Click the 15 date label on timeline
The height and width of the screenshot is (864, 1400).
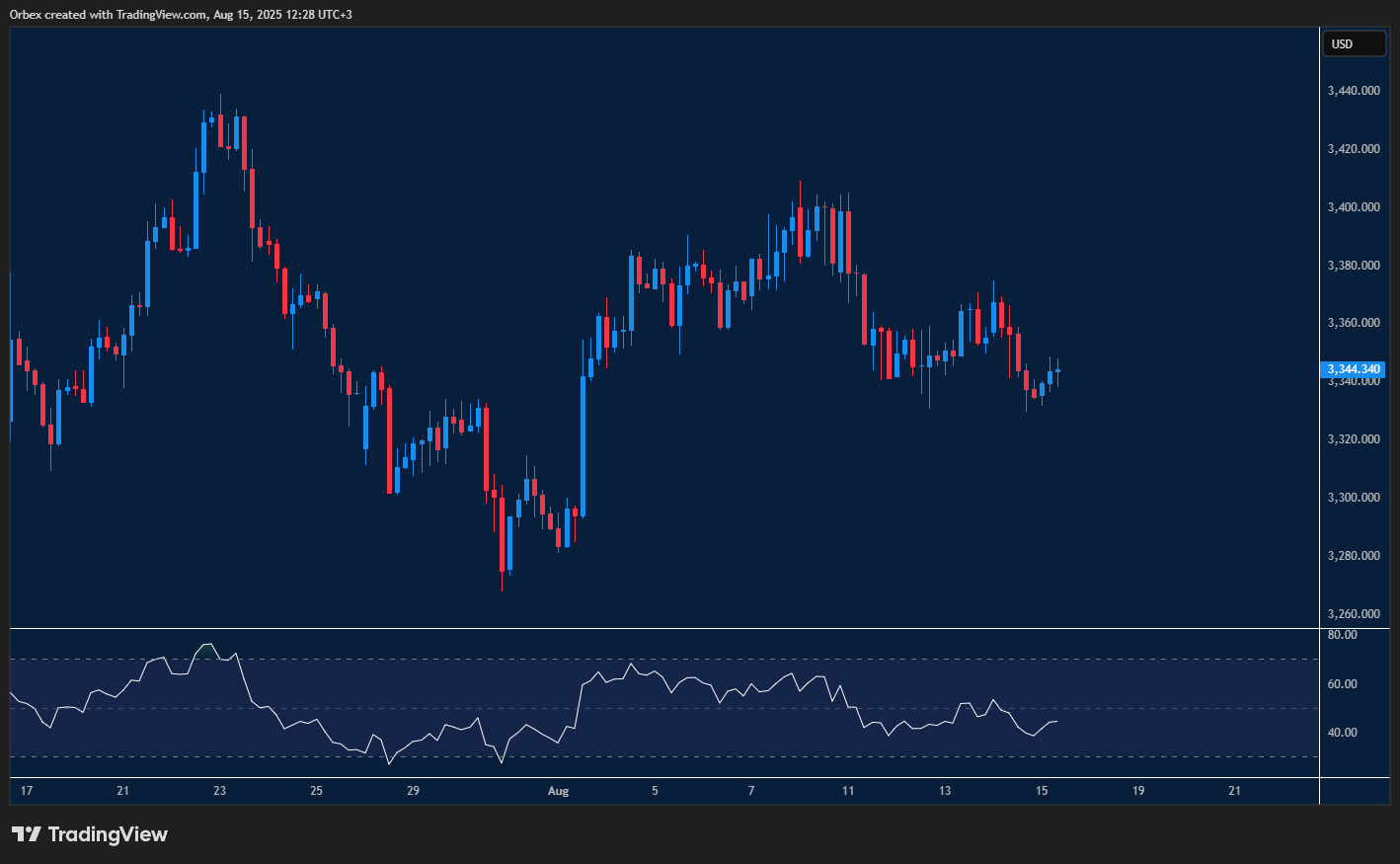click(1042, 791)
